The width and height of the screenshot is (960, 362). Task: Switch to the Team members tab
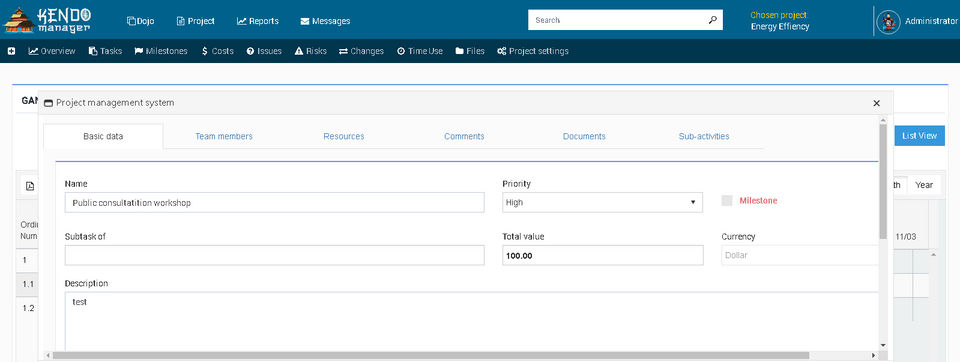point(223,137)
